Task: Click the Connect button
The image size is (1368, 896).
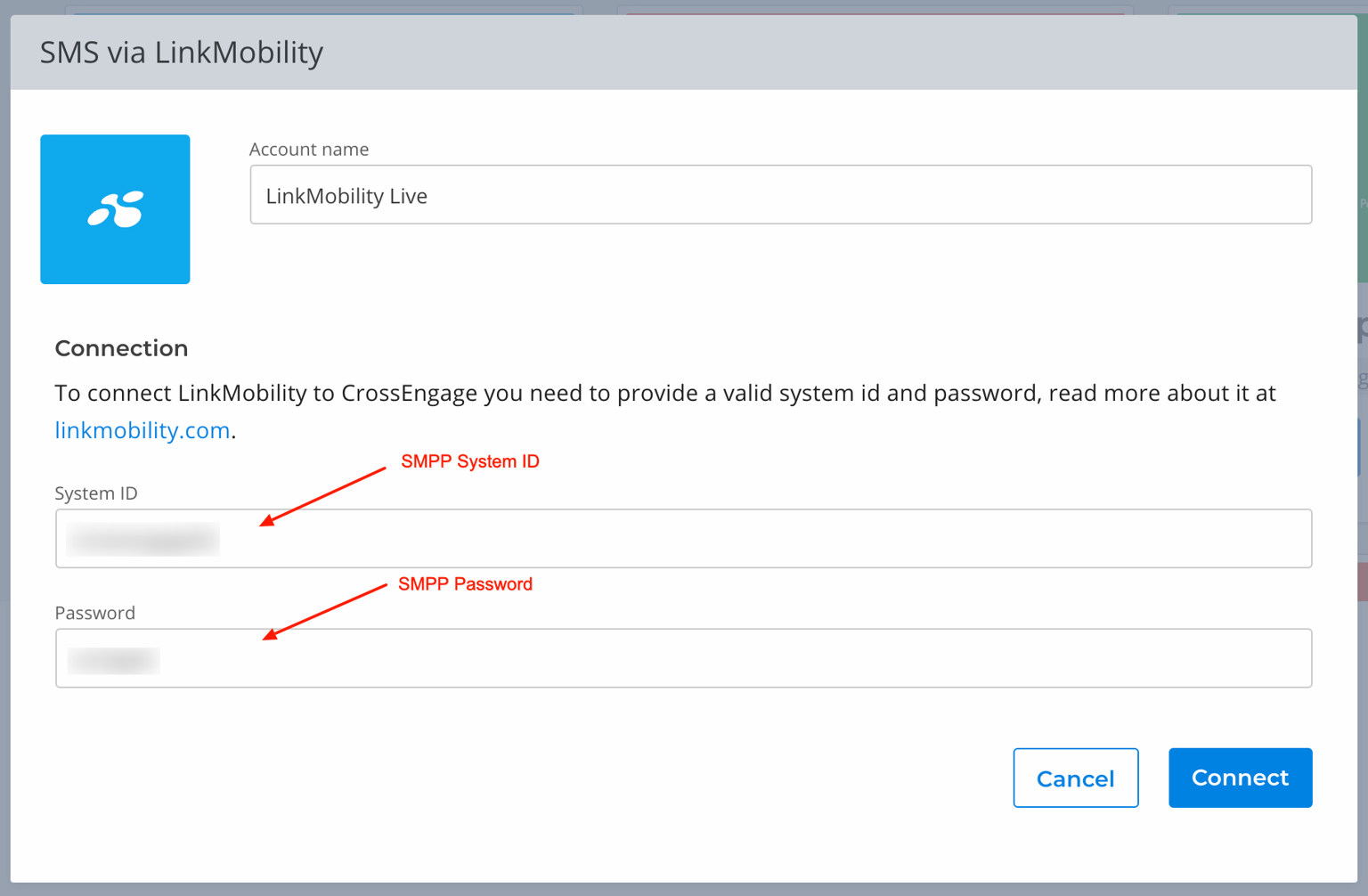Action: pyautogui.click(x=1240, y=778)
